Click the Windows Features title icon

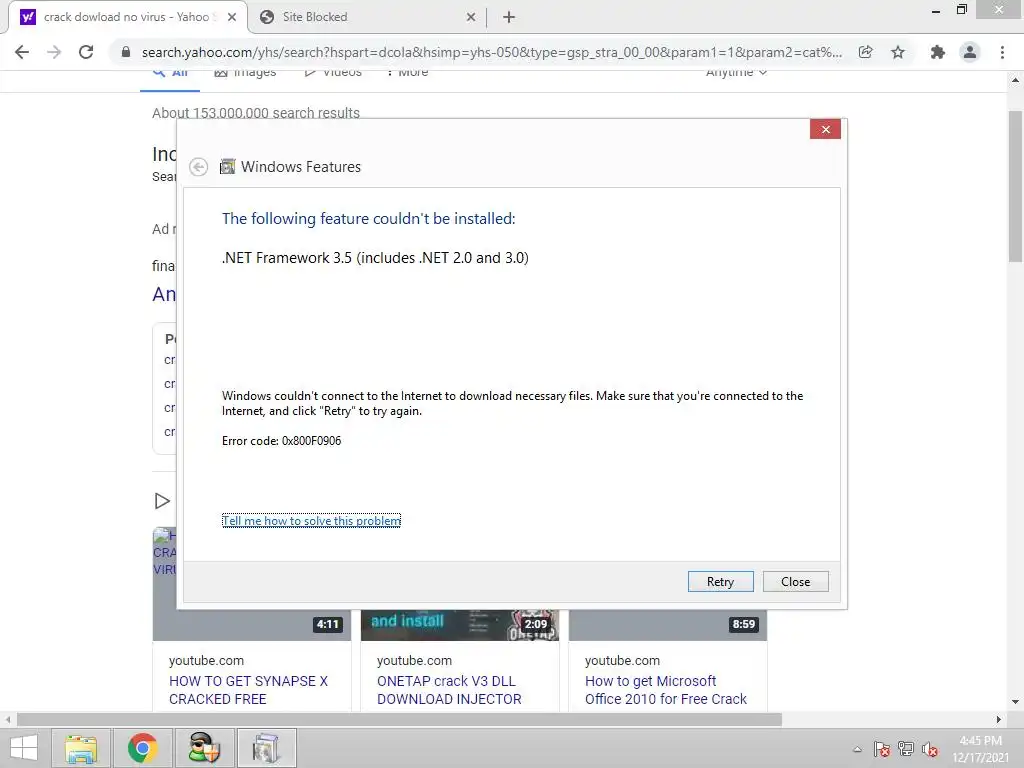[x=227, y=167]
